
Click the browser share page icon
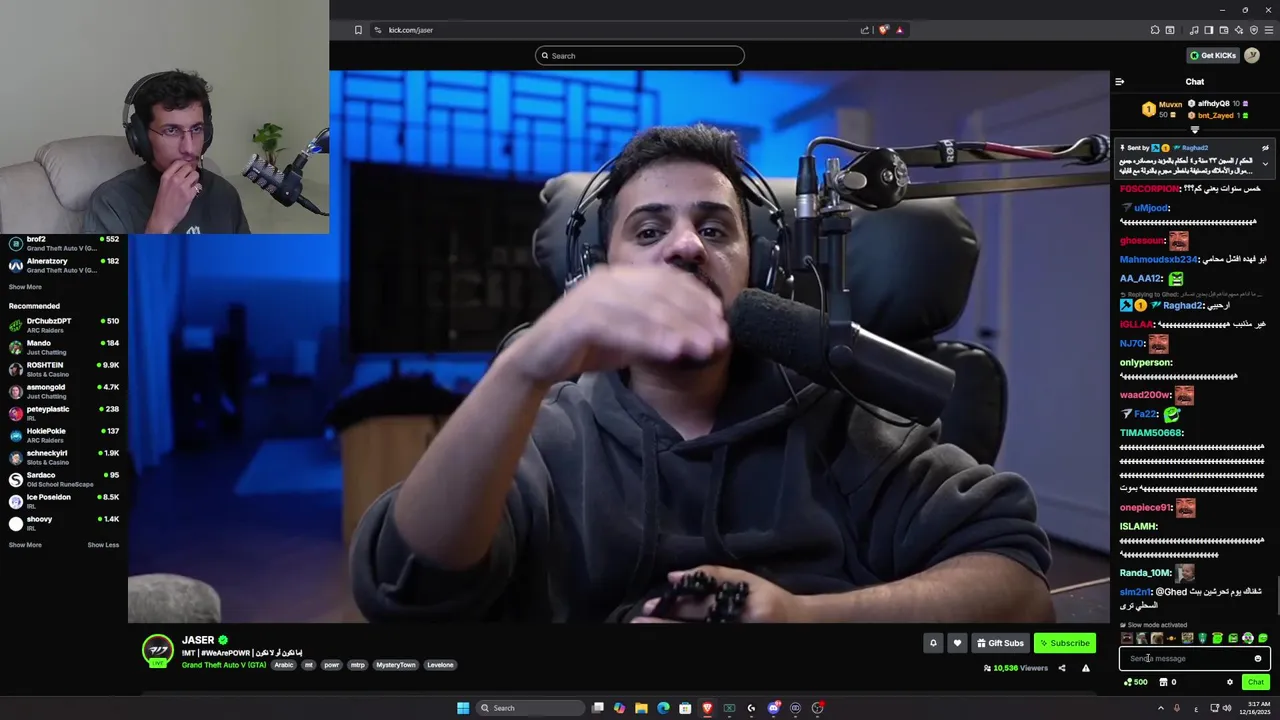tap(864, 30)
